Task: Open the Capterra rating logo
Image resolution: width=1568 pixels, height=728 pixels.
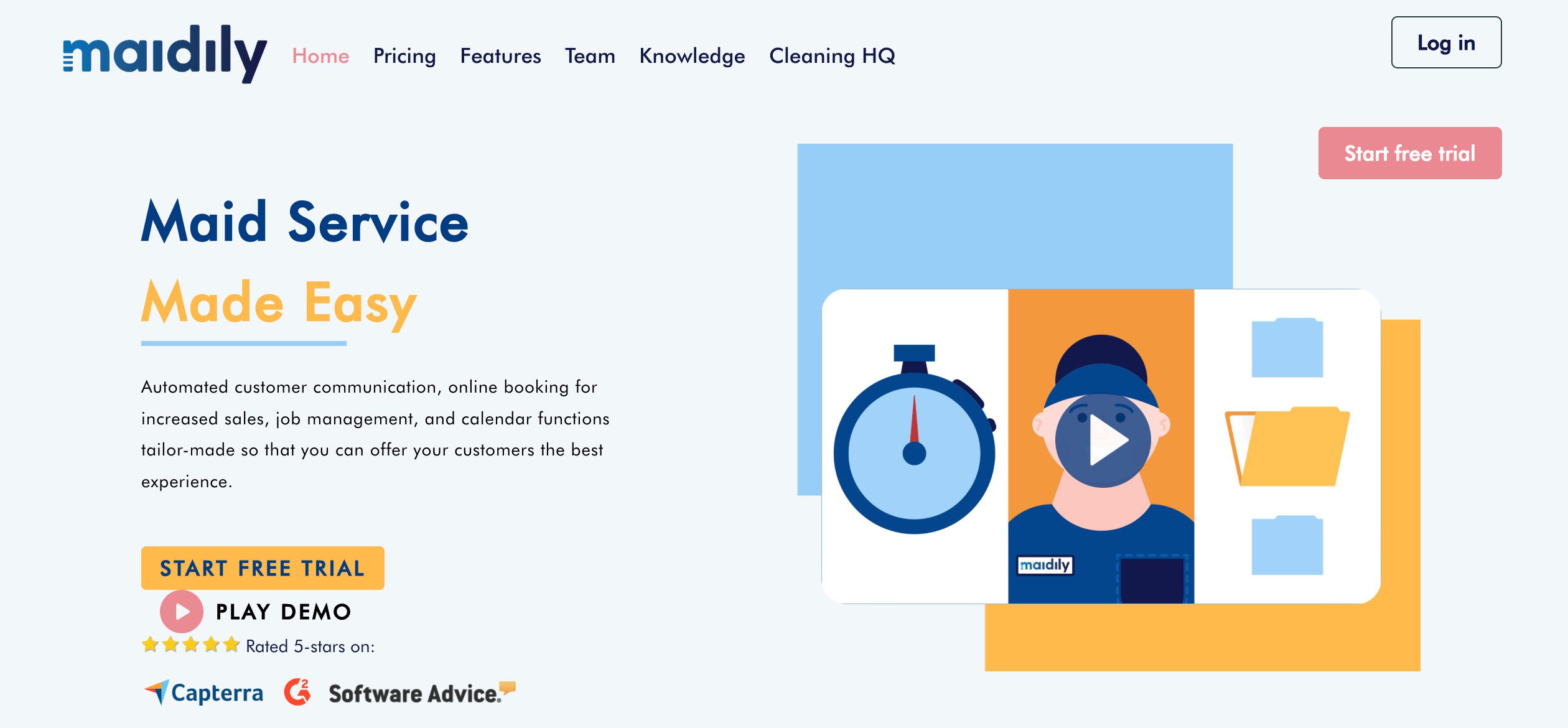Action: 204,693
